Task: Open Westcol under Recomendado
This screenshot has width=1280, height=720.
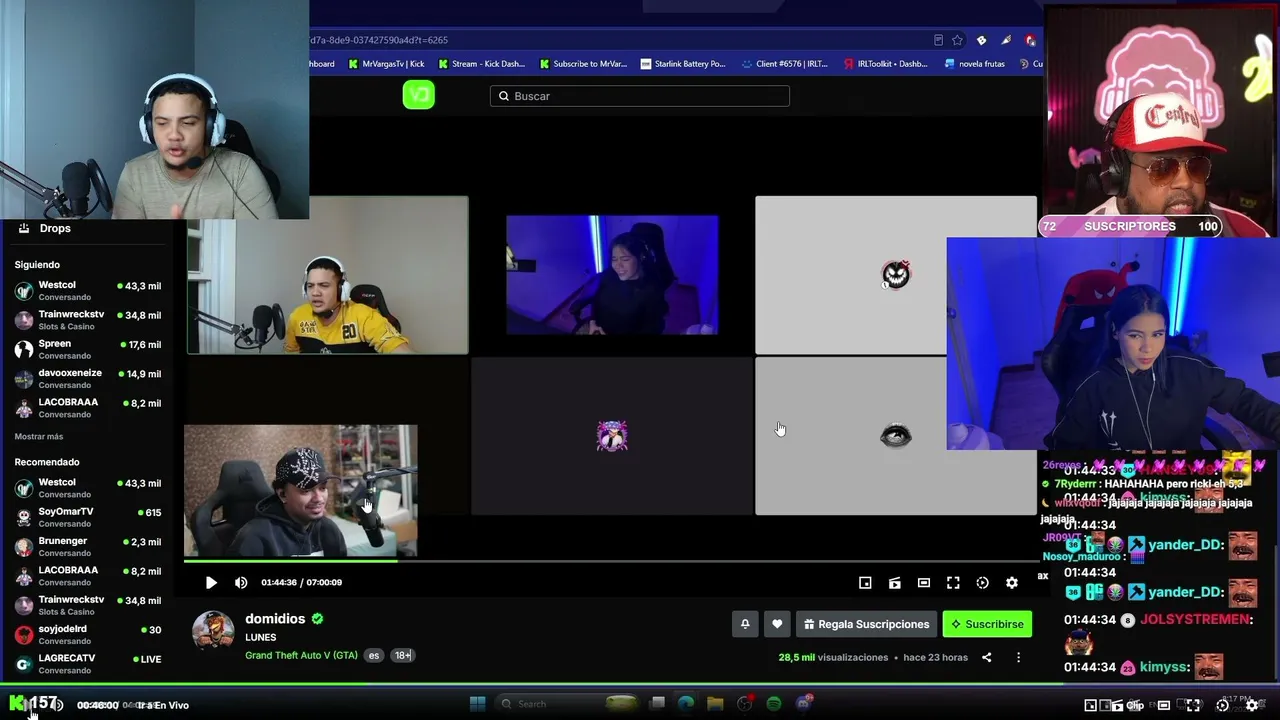Action: click(88, 488)
